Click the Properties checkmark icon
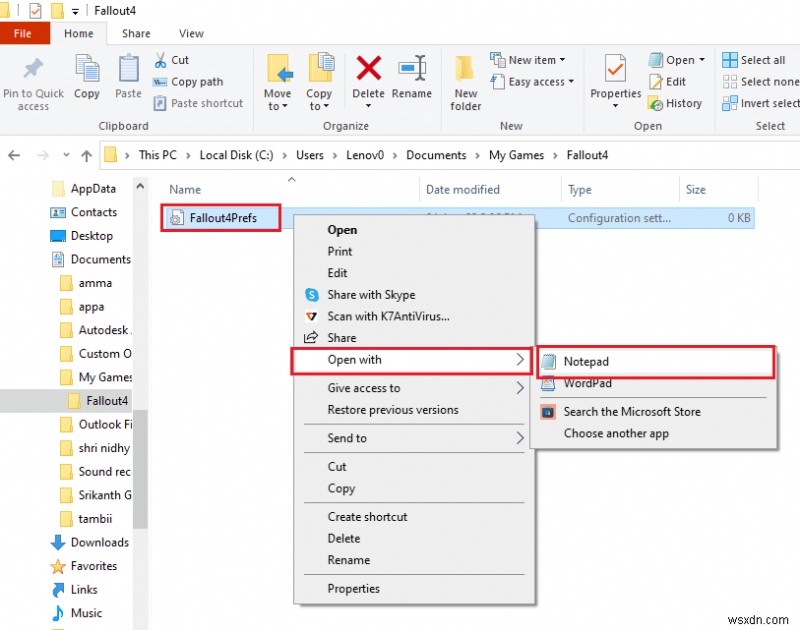 [x=615, y=68]
